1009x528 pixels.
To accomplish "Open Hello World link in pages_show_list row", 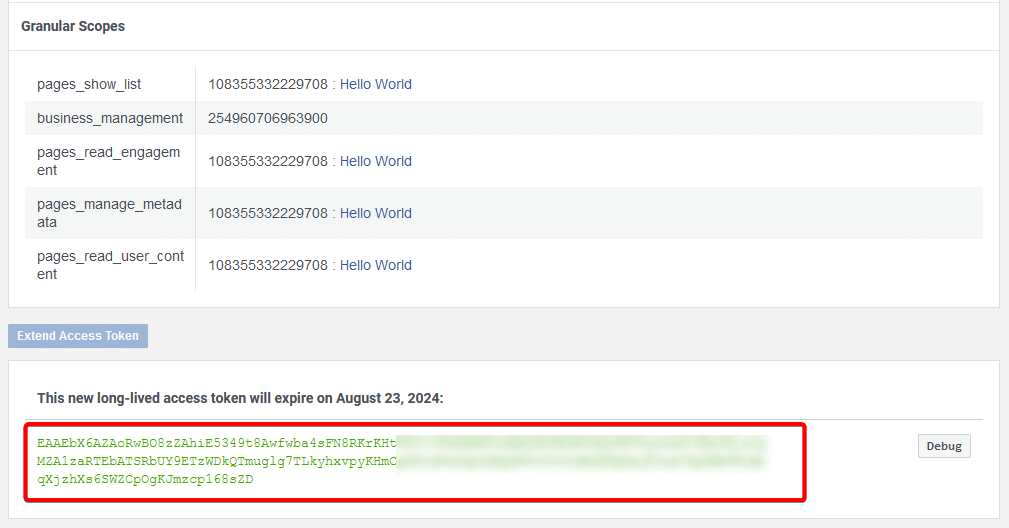I will coord(376,84).
